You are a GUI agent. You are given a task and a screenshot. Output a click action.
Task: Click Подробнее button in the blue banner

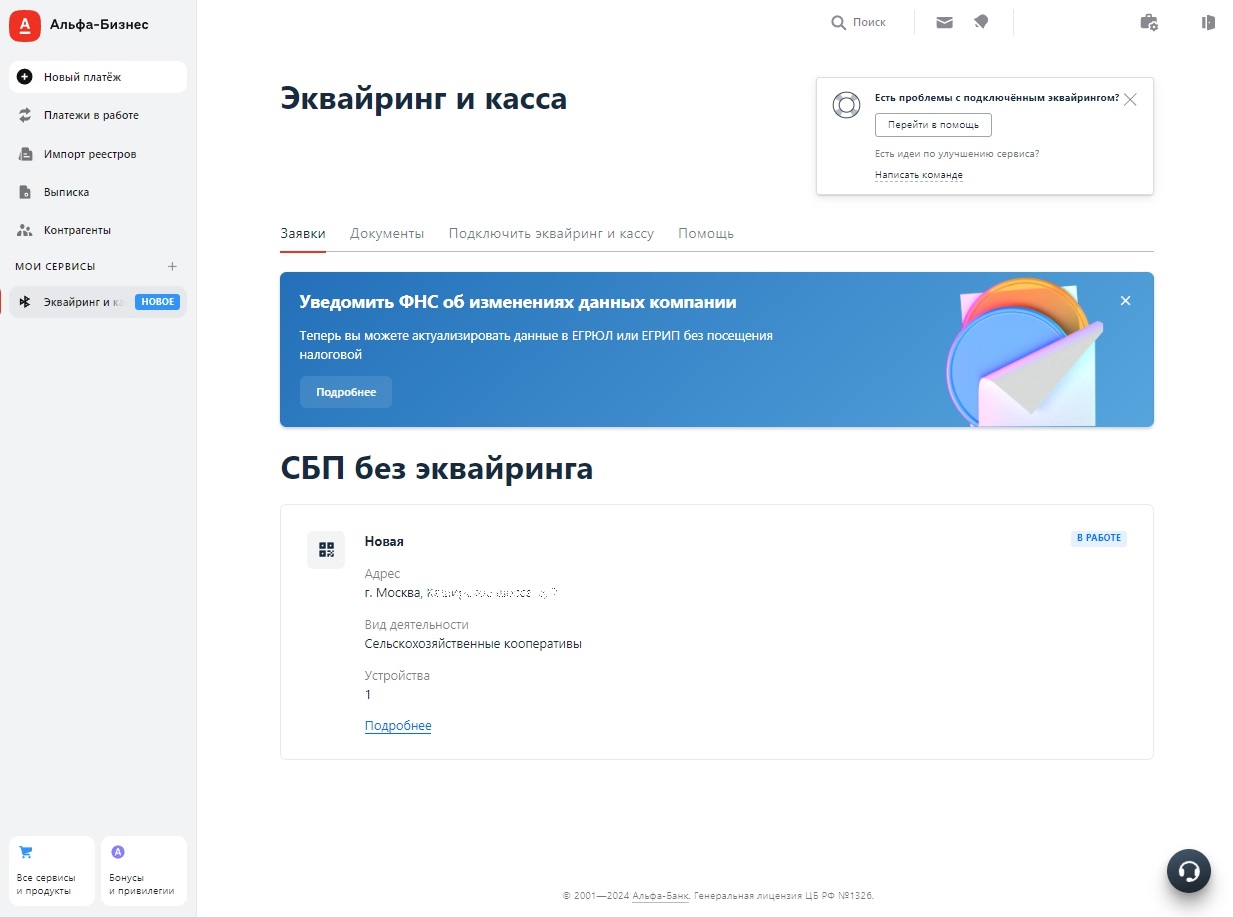point(346,392)
